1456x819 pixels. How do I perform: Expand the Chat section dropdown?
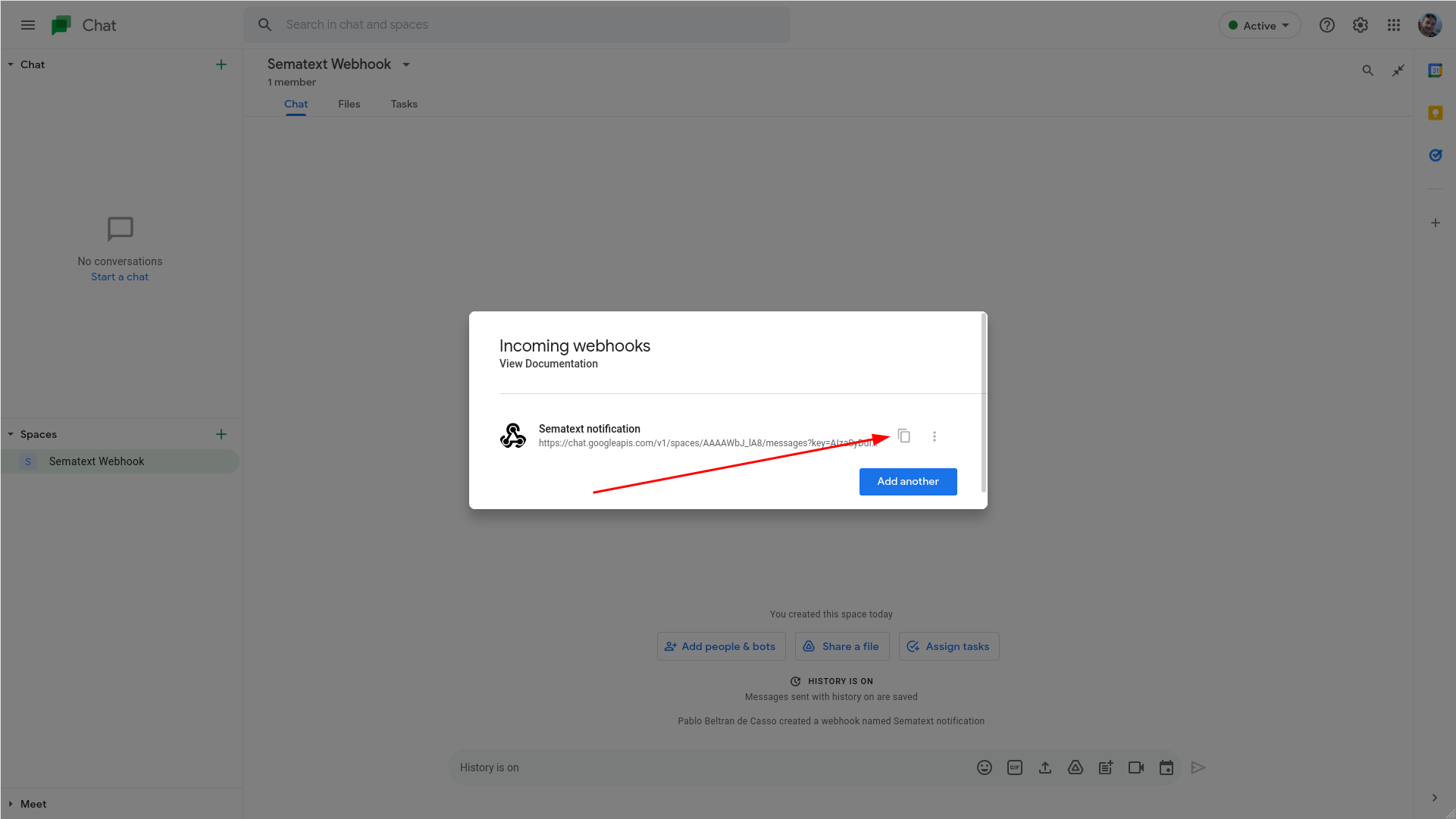10,64
